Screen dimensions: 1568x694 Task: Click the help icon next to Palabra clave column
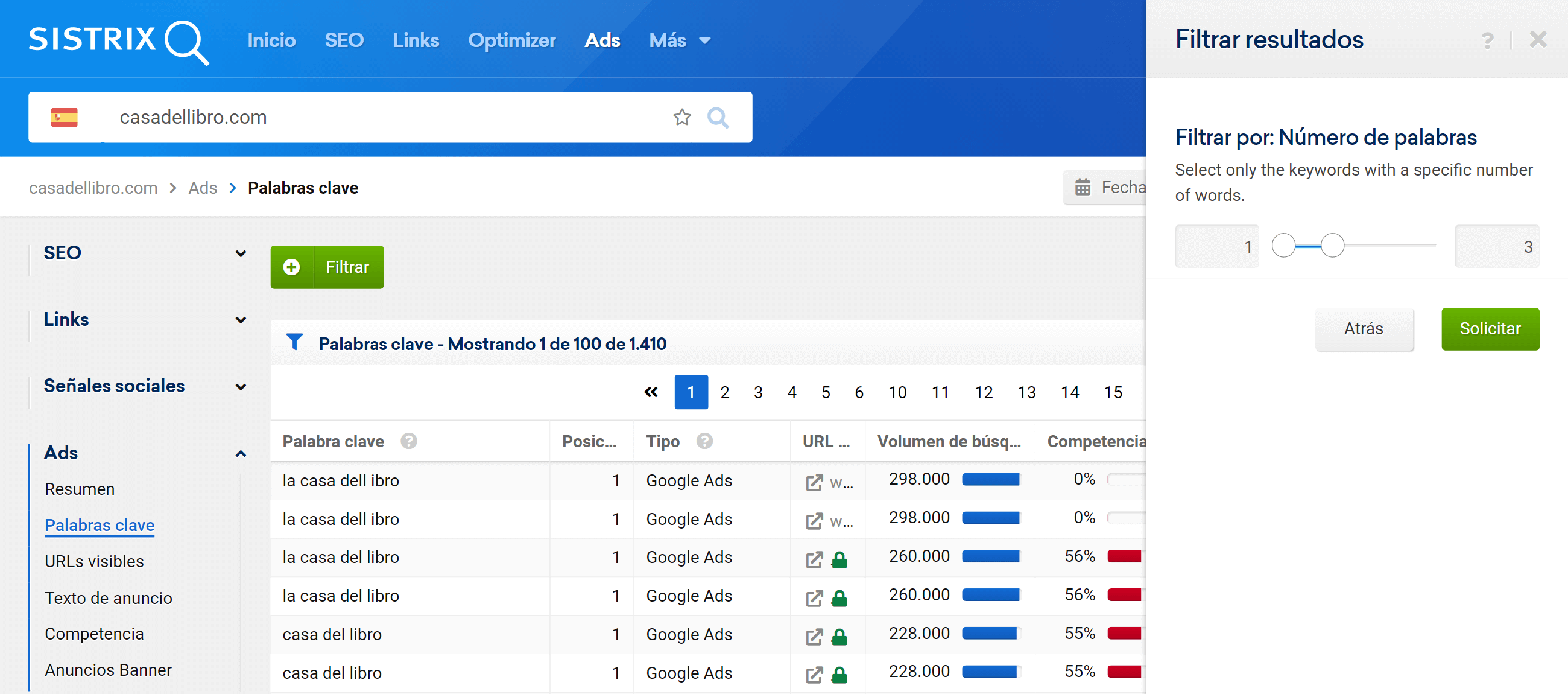408,441
